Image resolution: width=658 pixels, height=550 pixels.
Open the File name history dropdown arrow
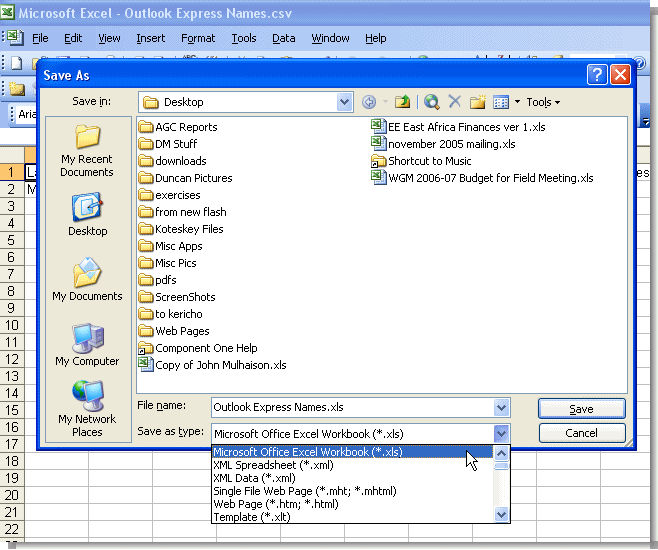[501, 407]
